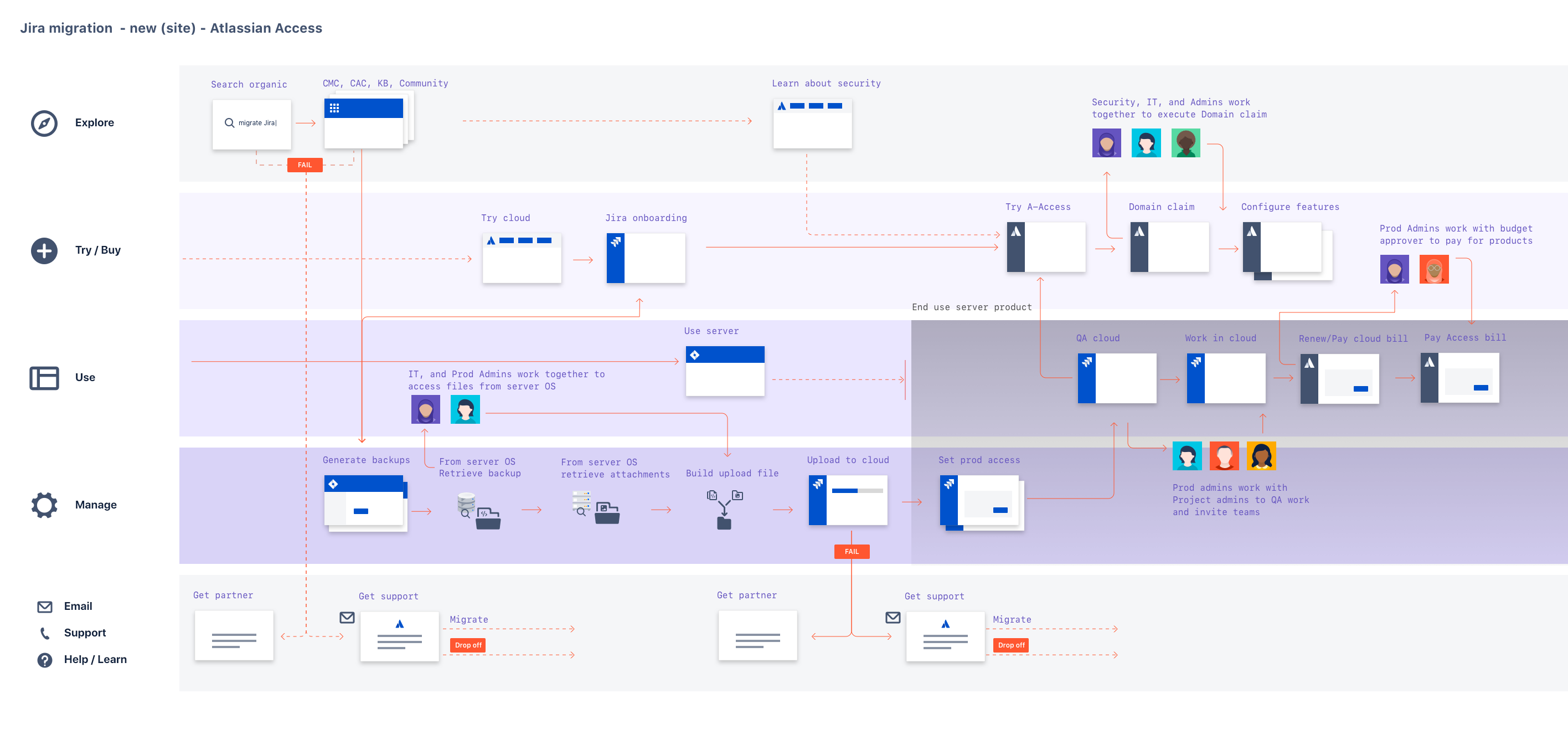Select the Pay Access bill thumbnail
The height and width of the screenshot is (755, 1568).
pyautogui.click(x=1459, y=378)
